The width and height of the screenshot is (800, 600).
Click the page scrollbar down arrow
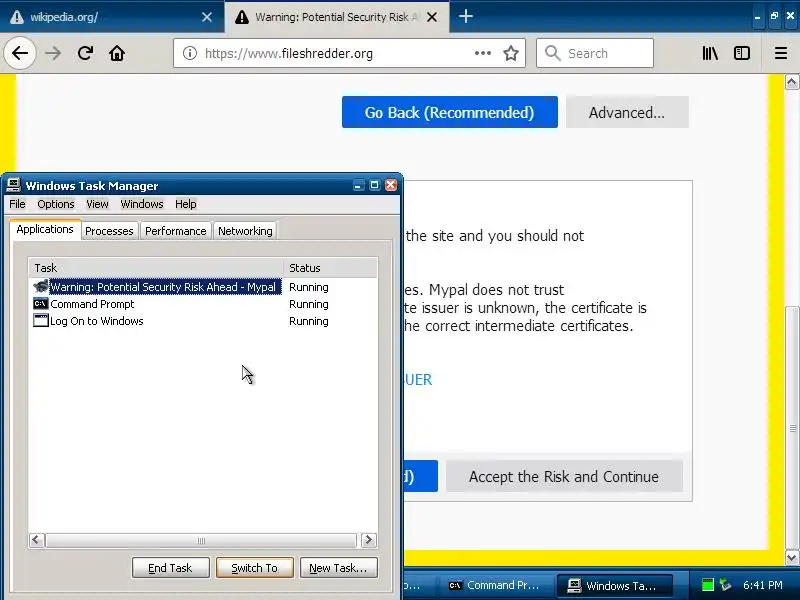tap(792, 558)
